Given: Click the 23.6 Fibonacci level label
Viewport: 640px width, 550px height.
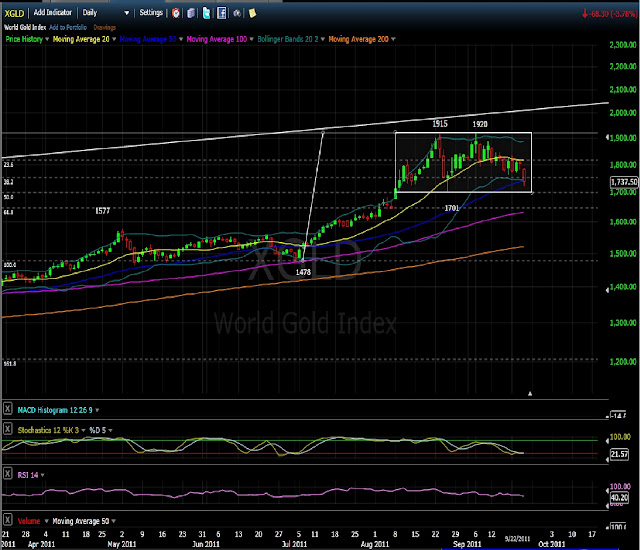Looking at the screenshot, I should point(9,165).
